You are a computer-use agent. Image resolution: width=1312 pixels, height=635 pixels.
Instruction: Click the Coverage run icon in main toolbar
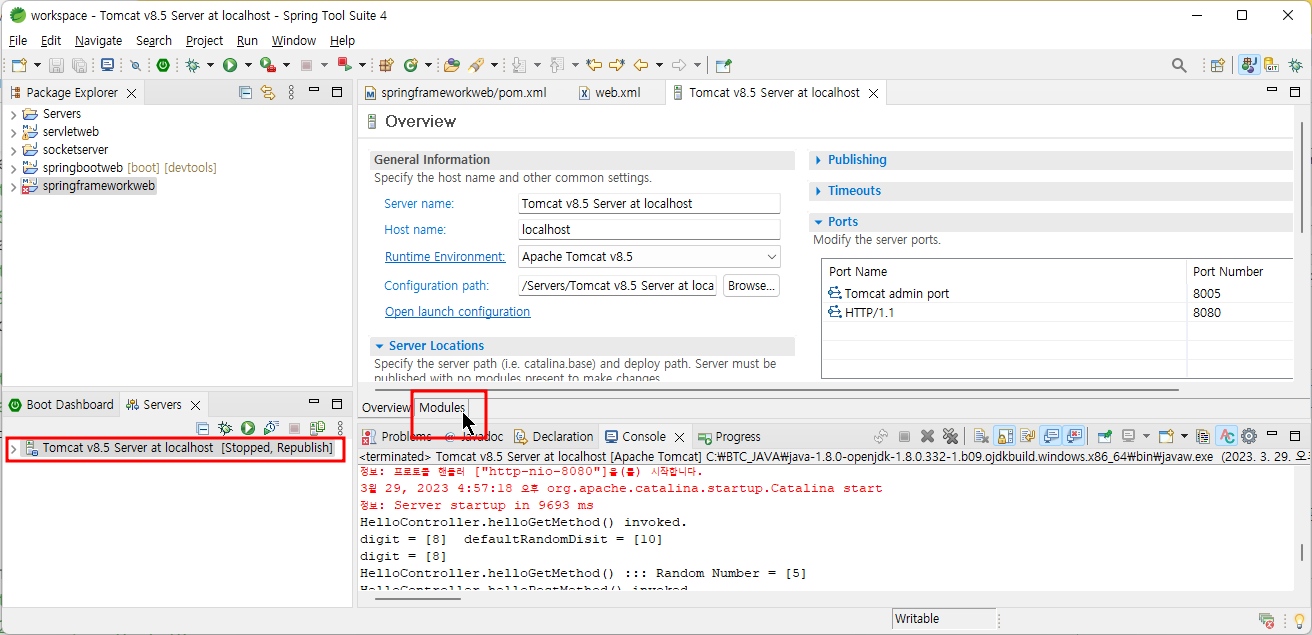pos(267,65)
